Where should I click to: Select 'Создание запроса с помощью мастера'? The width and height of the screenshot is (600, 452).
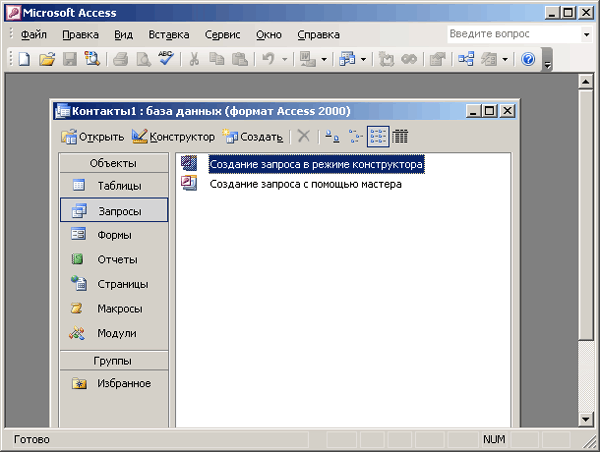305,184
